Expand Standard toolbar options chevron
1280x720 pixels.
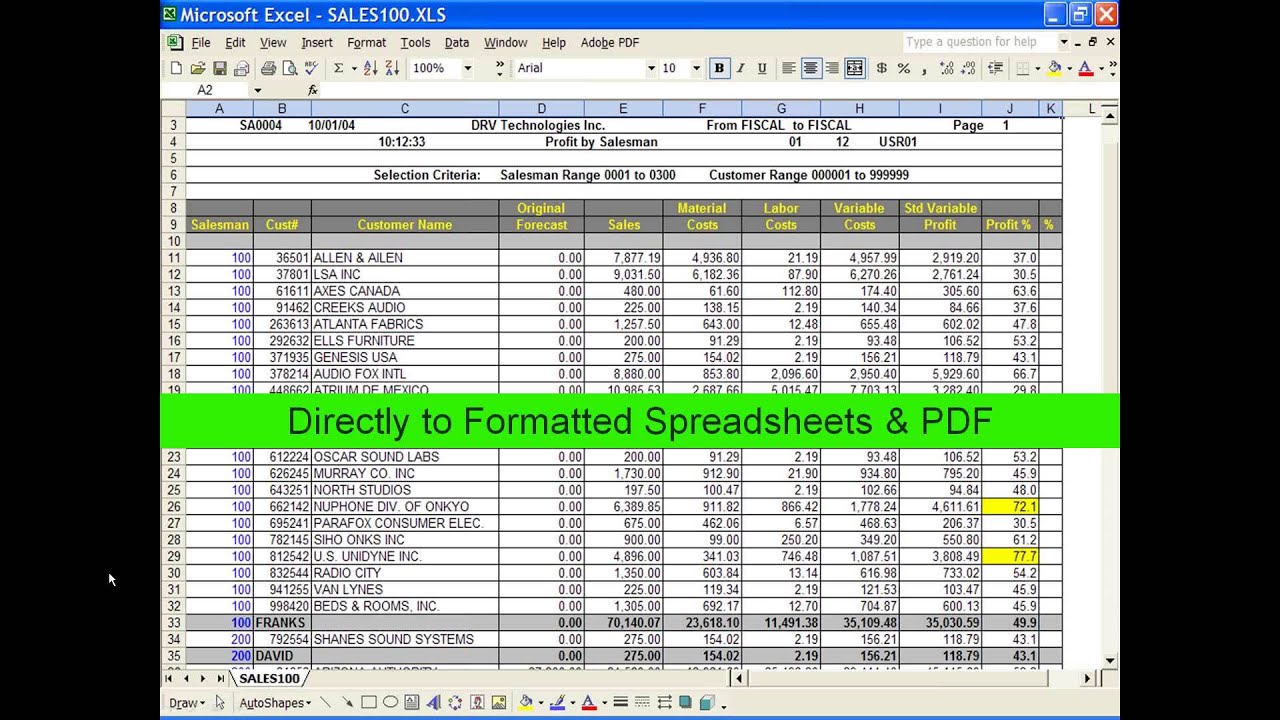click(x=500, y=68)
